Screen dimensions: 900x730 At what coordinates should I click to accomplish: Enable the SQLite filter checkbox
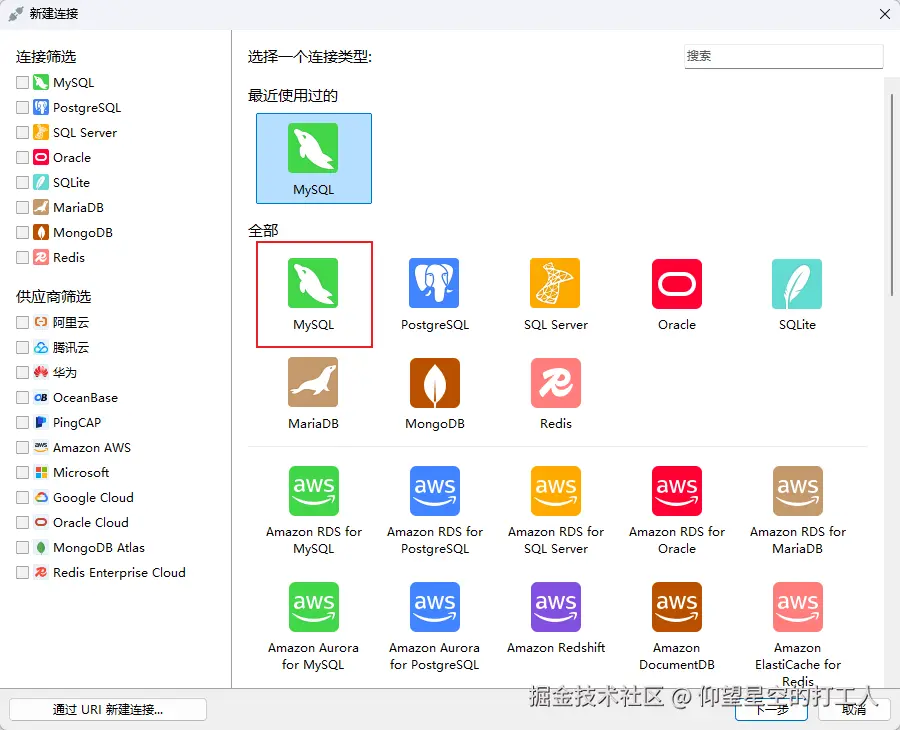click(22, 182)
